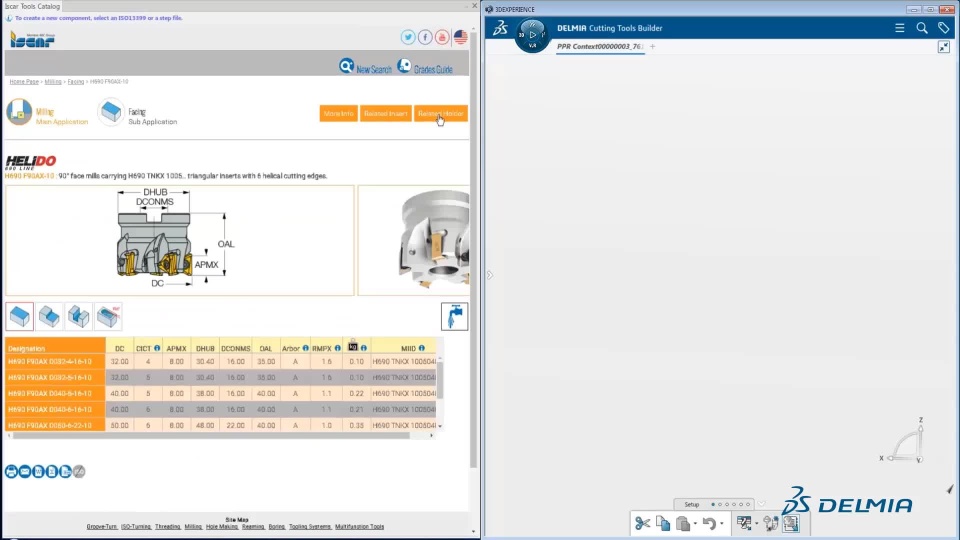Click the Arbor column info icon

[306, 348]
